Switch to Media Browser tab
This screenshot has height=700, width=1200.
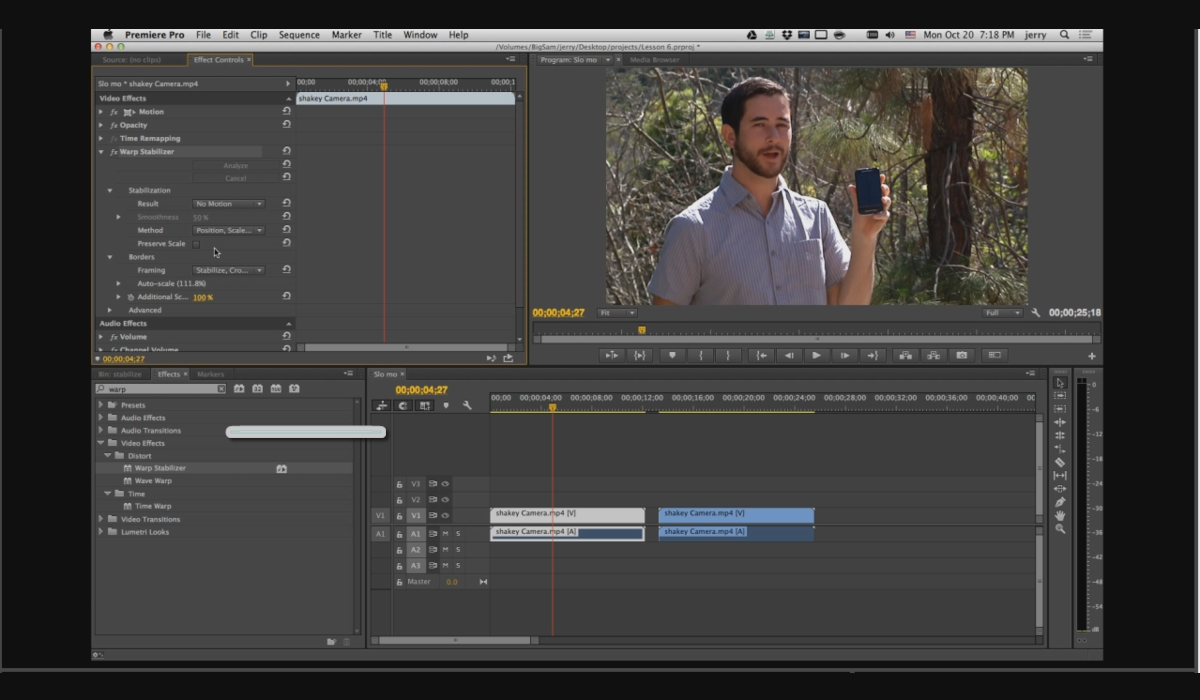coord(654,60)
